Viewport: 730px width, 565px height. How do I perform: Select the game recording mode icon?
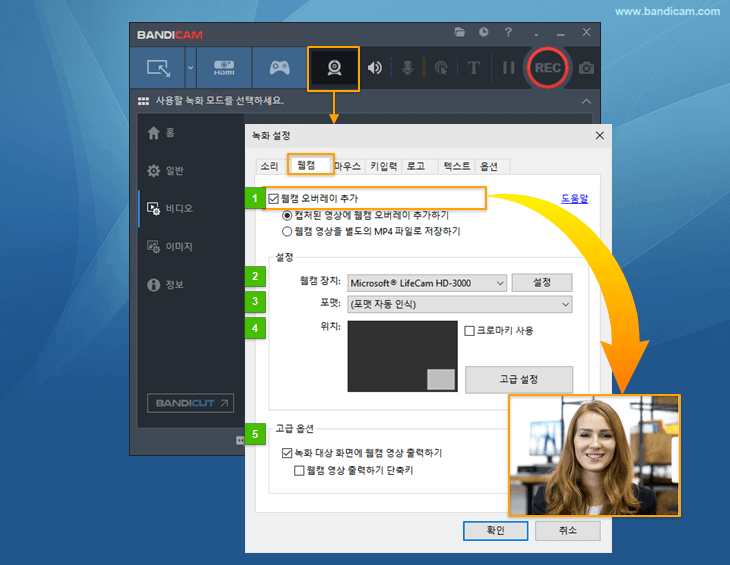[278, 68]
